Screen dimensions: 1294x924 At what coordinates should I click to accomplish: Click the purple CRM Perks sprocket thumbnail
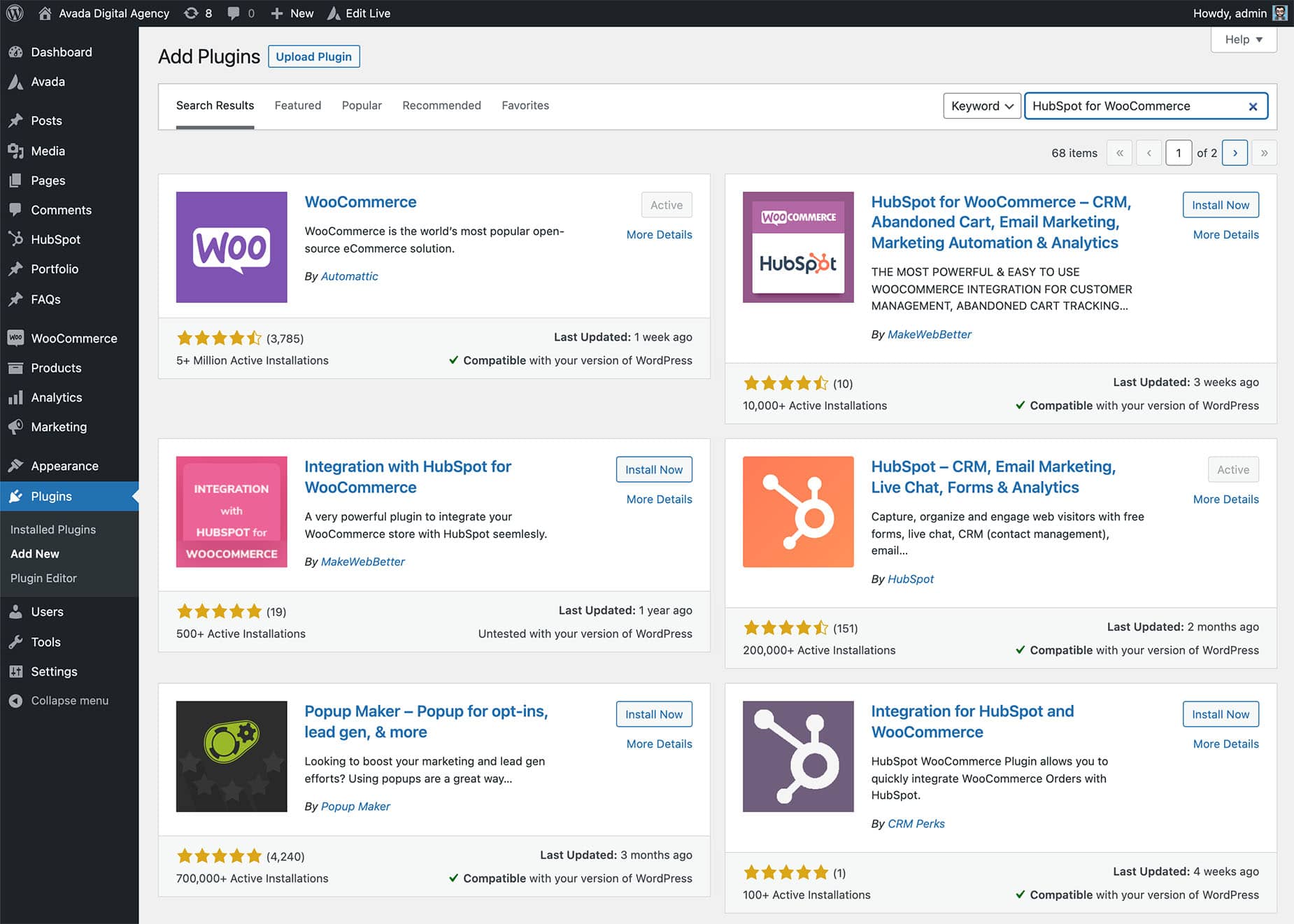coord(798,756)
